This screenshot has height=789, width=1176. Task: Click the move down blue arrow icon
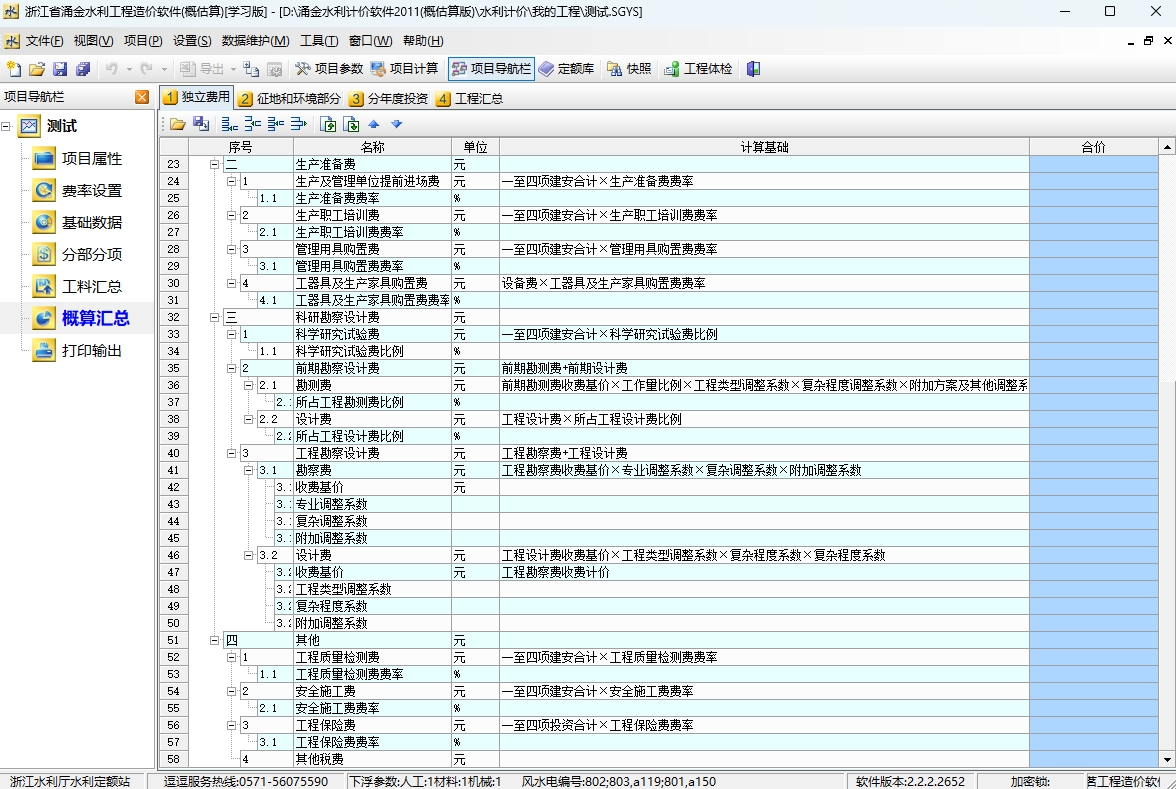397,124
